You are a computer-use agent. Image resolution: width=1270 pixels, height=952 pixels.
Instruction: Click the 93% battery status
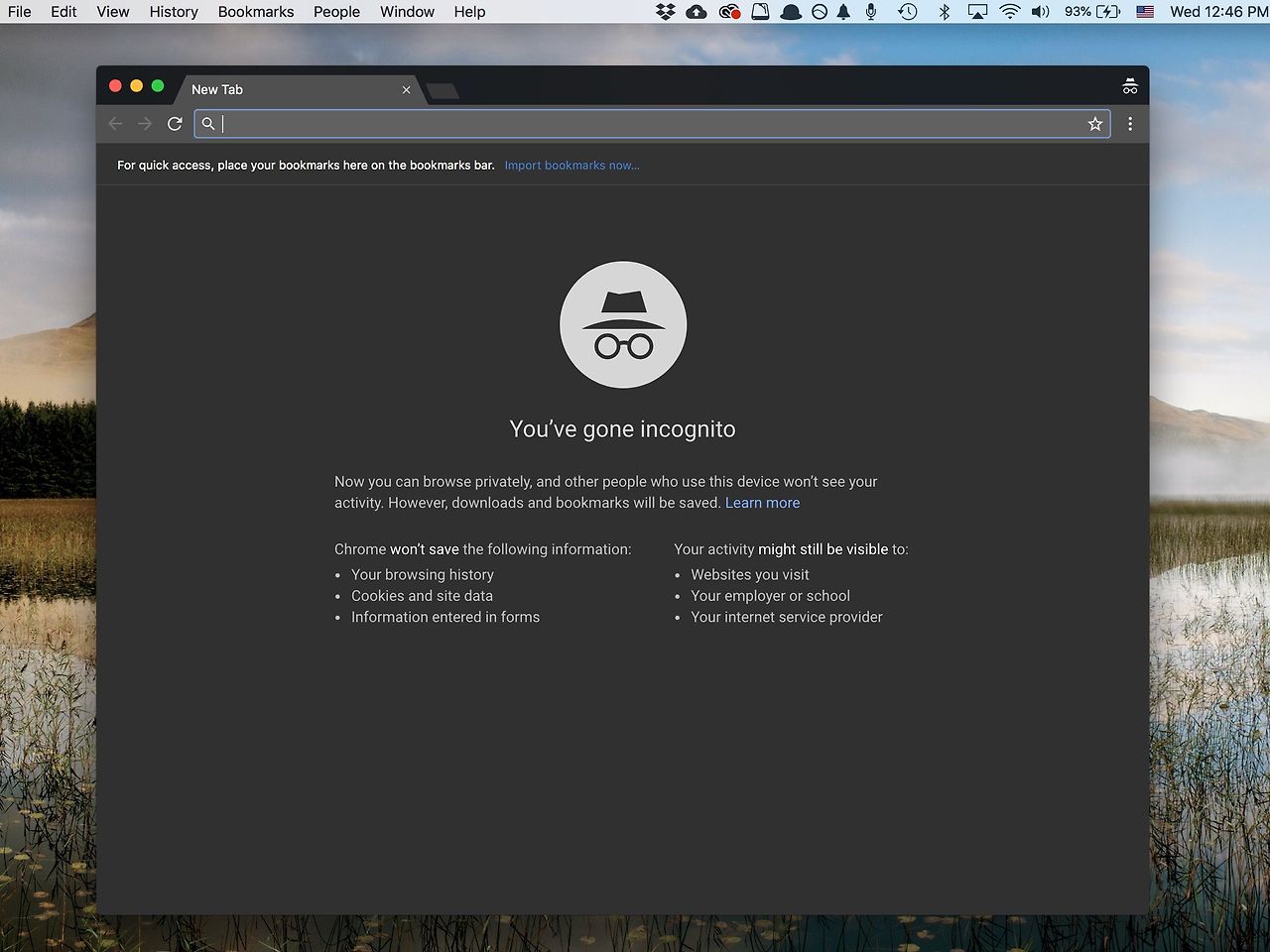pos(1092,12)
